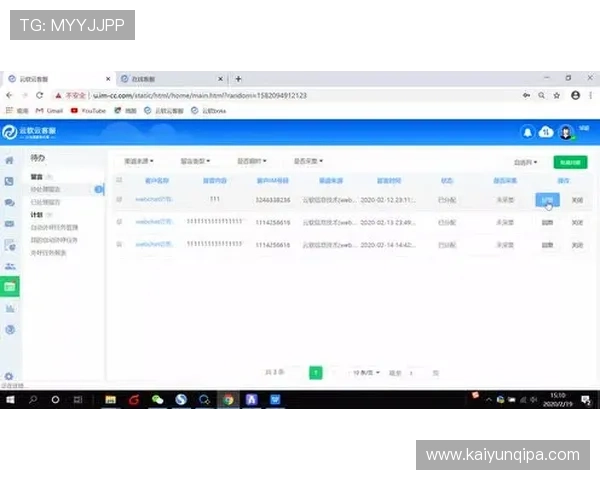The image size is (600, 480).
Task: Open the handled messages item below the highlighted one
Action: point(45,202)
